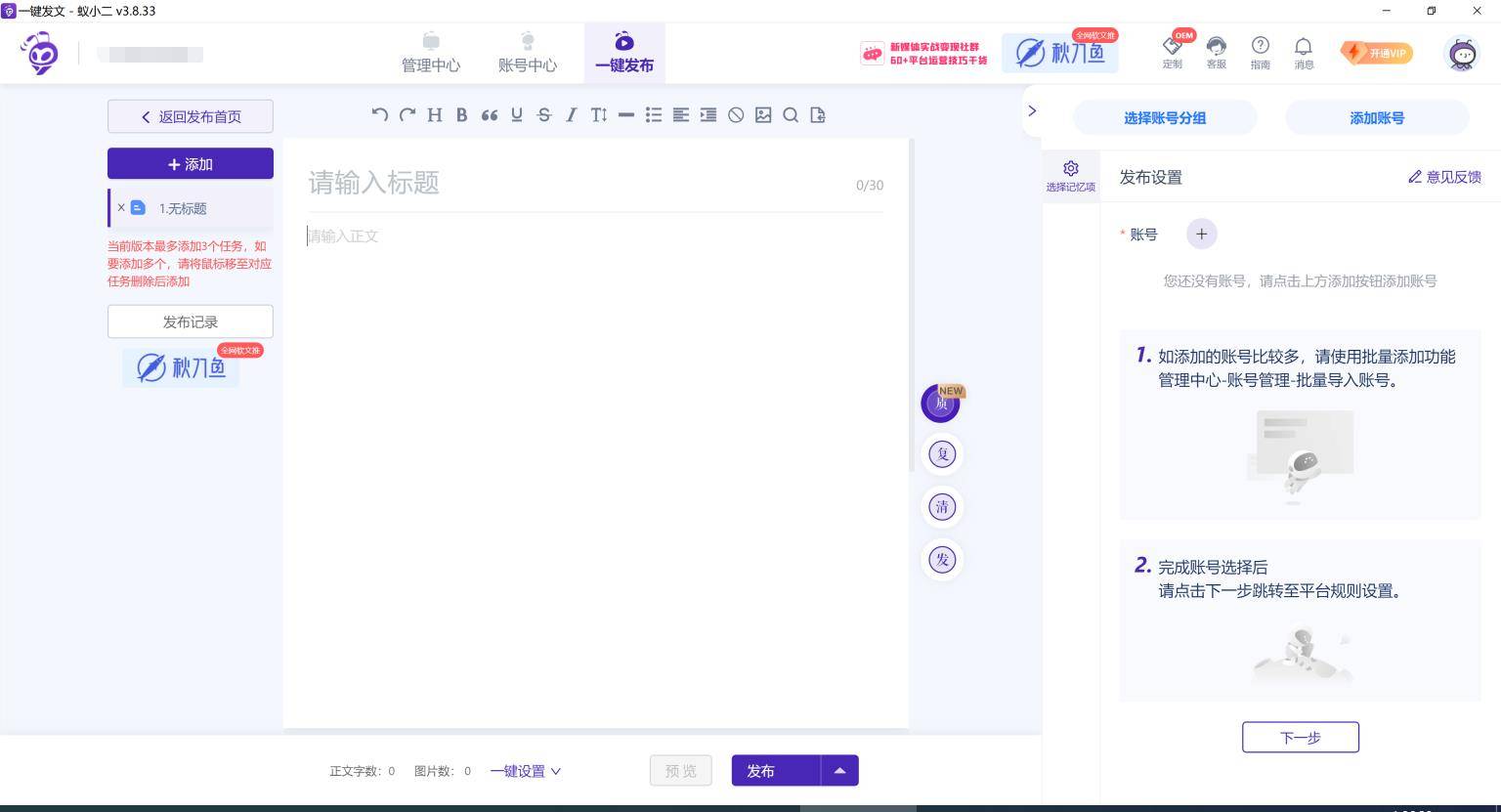Indent the paragraph
1501x812 pixels.
tap(708, 115)
